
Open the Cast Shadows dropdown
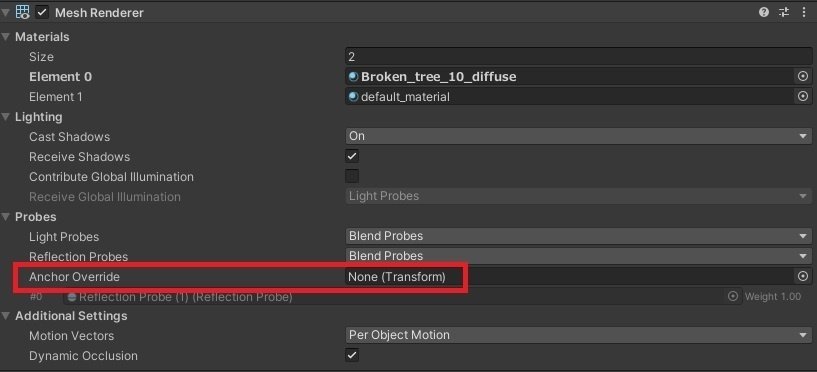tap(578, 136)
